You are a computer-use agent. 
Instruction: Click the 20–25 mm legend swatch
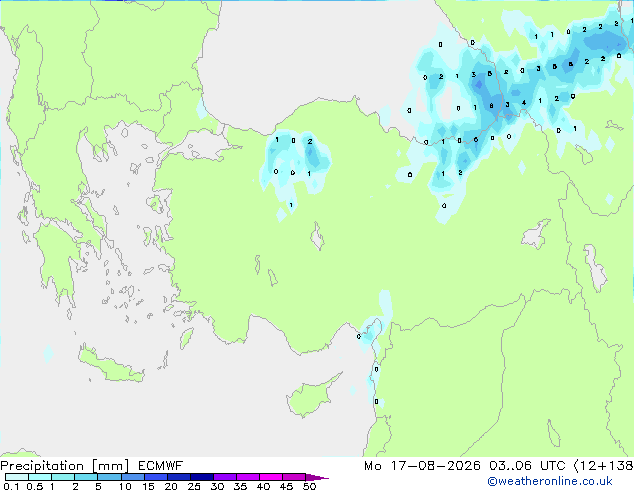[x=178, y=477]
